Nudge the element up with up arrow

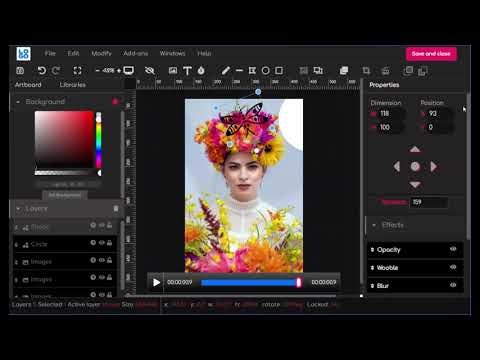tap(415, 149)
